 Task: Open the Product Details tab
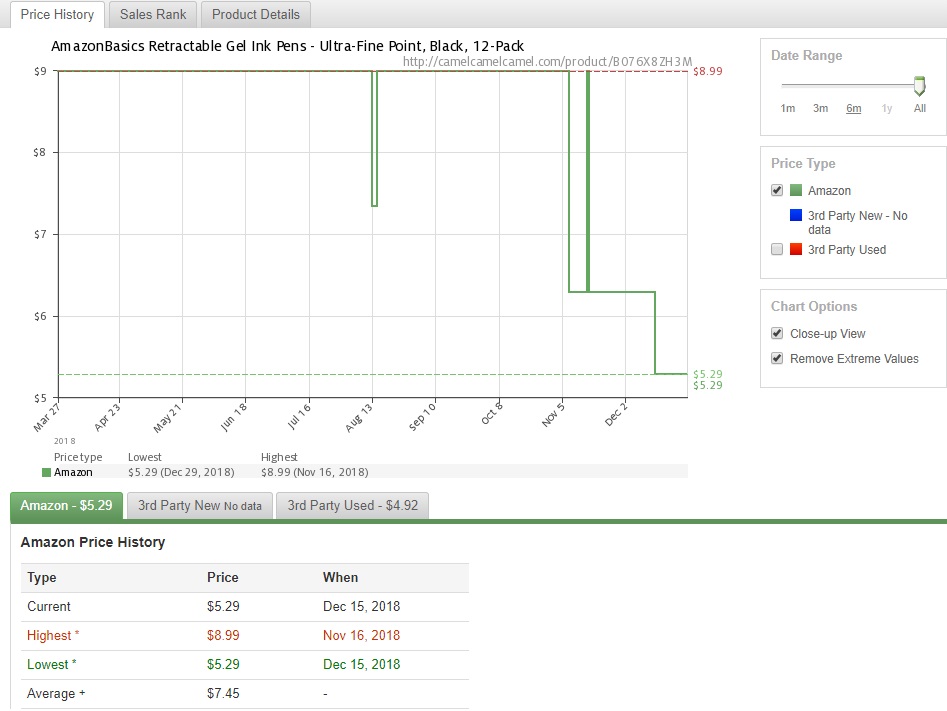coord(256,15)
